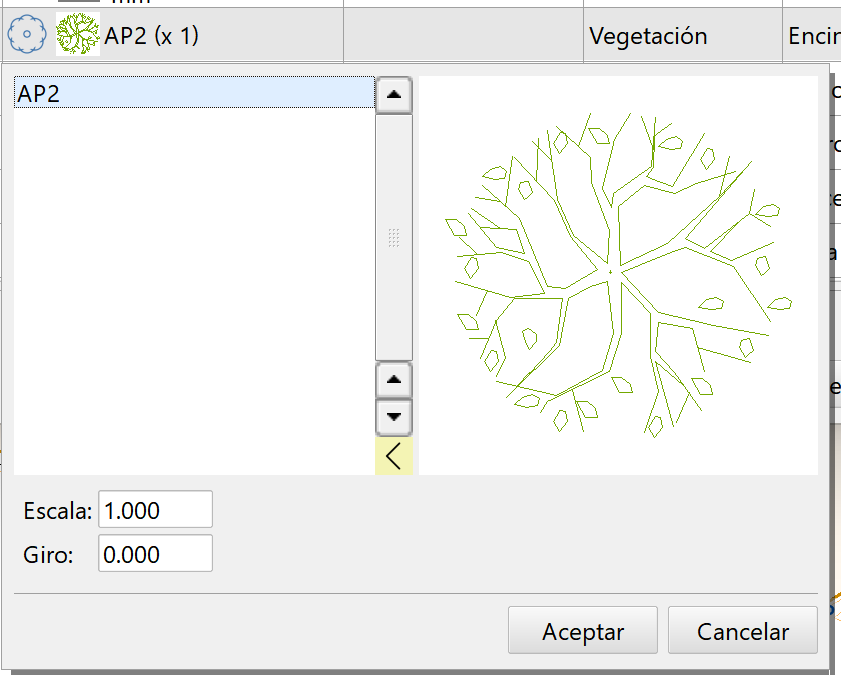Click the Giro label text
Screen dimensions: 841x676
(x=48, y=555)
